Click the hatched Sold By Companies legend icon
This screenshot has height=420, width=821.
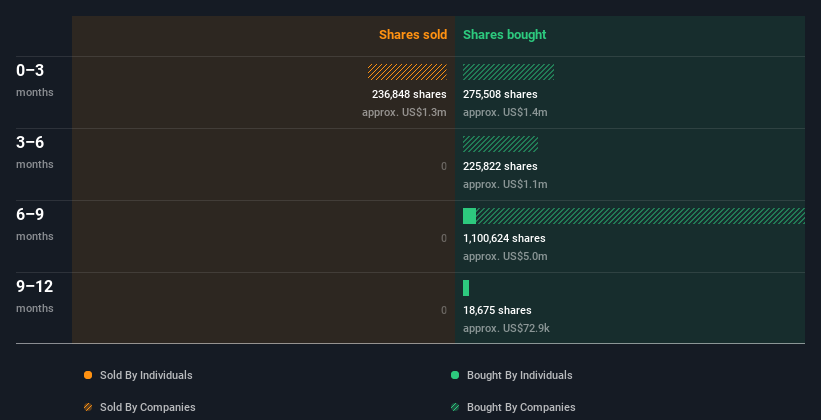pos(88,407)
